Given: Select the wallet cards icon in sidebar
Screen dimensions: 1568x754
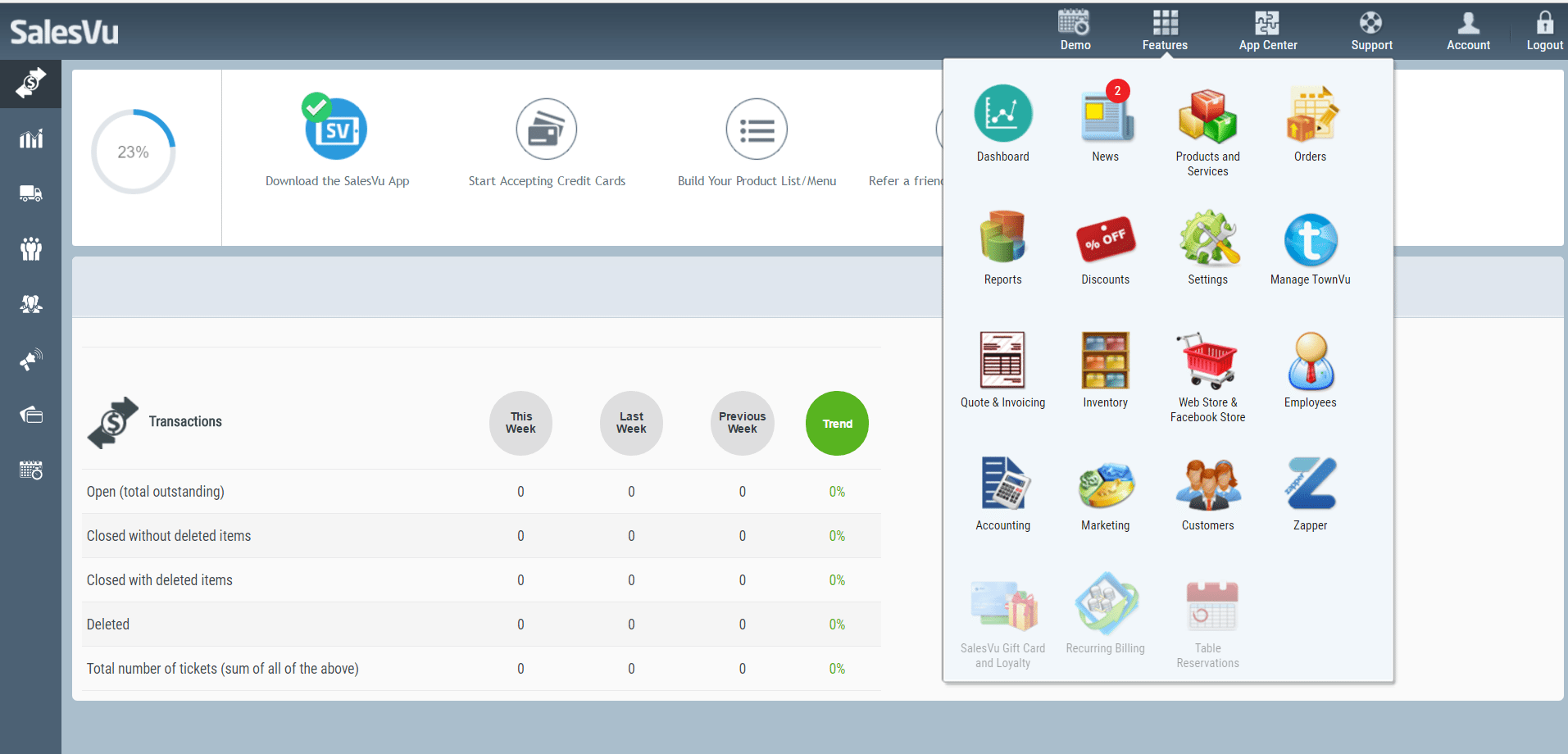Looking at the screenshot, I should tap(30, 415).
